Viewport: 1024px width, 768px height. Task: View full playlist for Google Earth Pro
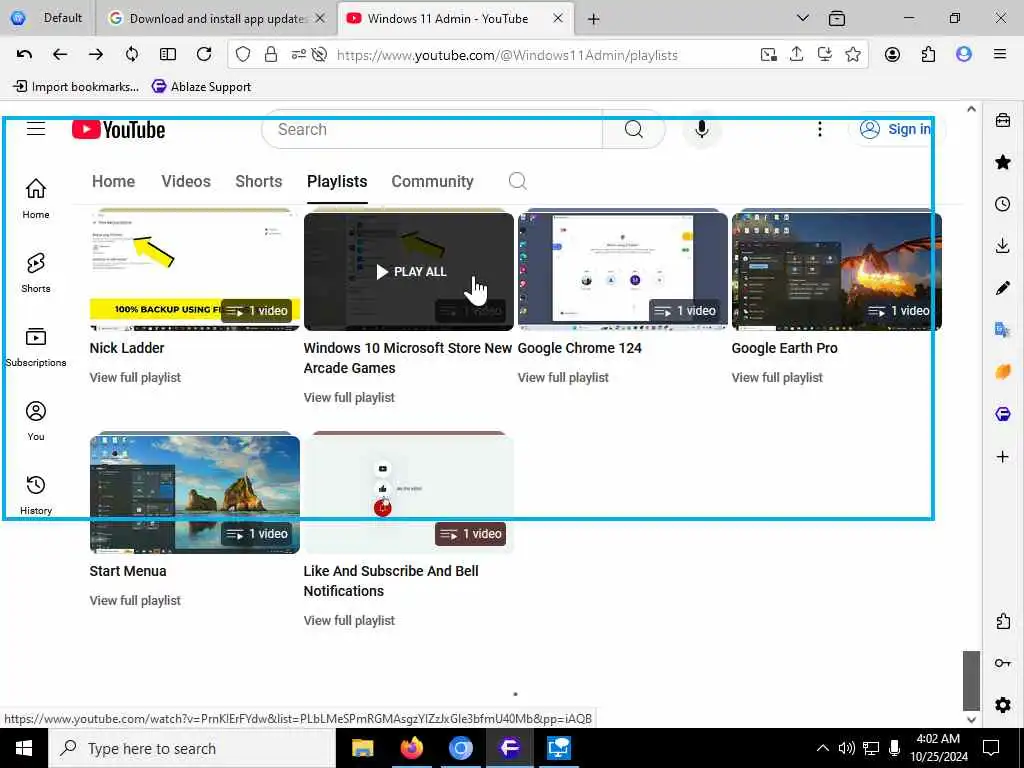click(777, 377)
